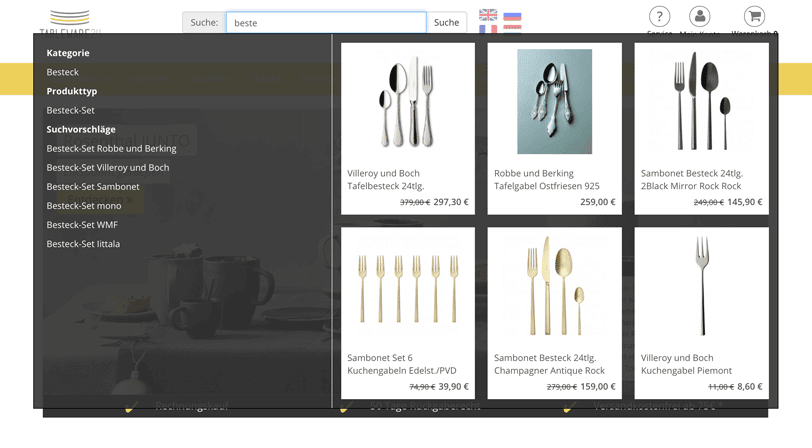This screenshot has height=448, width=812.
Task: Click title 'Sambonet Set 6 Kuchengabeln Edelst./PVD'
Action: coord(401,364)
